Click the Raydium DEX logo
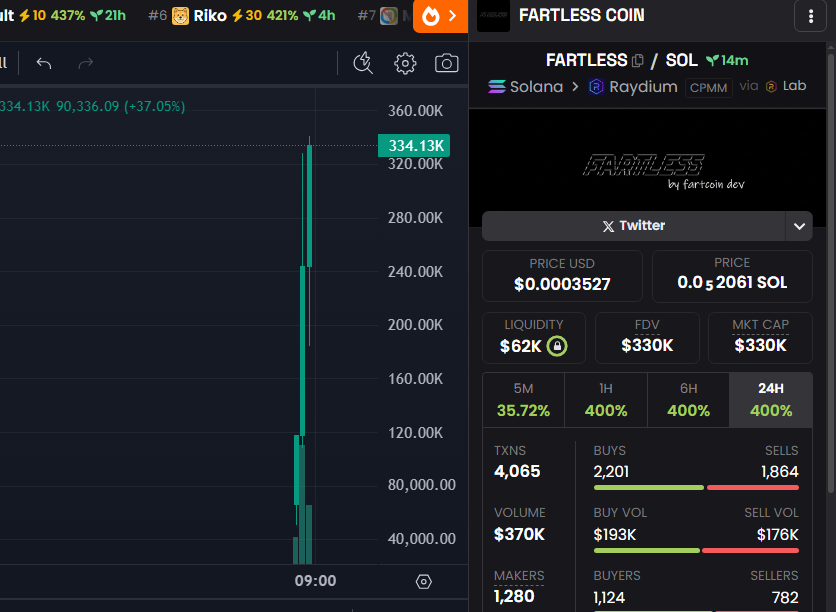 596,86
